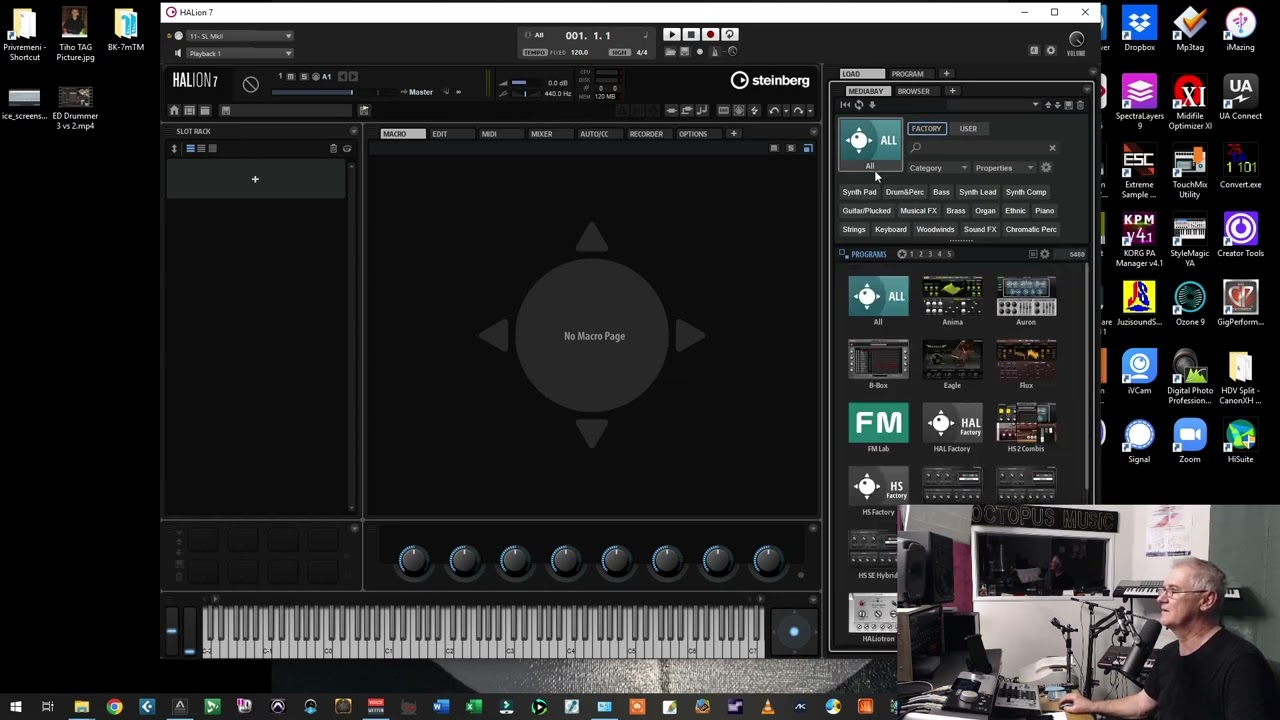Click the gear icon in the PROGRAMS header
This screenshot has width=1280, height=720.
tap(1045, 254)
